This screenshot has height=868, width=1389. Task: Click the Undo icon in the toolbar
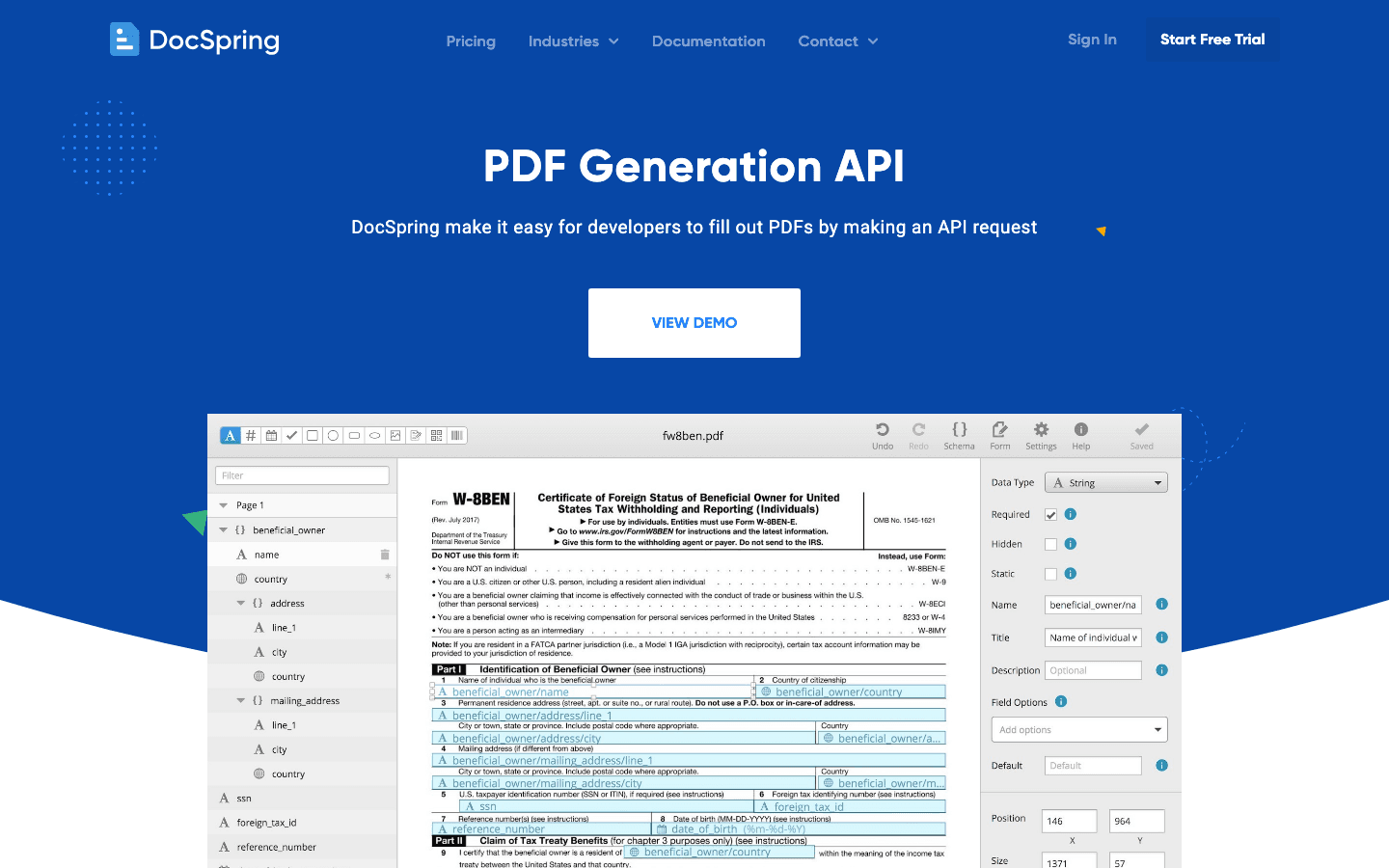882,430
